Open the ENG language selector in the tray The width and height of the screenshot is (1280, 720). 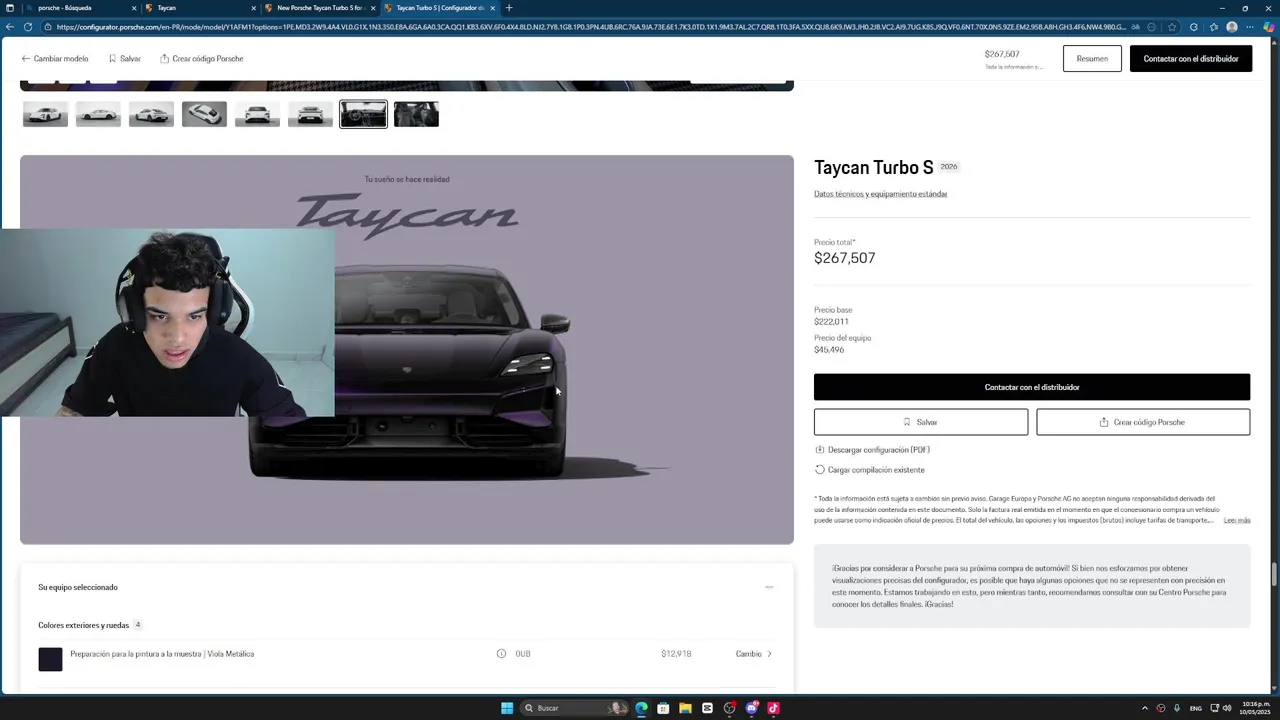[1196, 708]
